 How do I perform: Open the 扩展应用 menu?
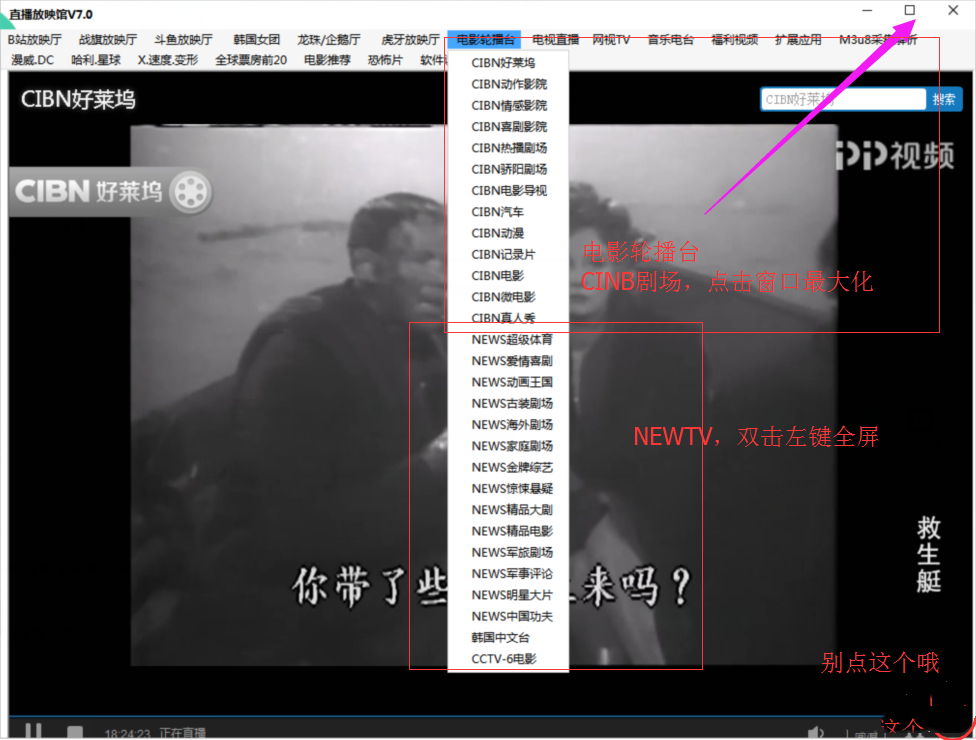797,39
